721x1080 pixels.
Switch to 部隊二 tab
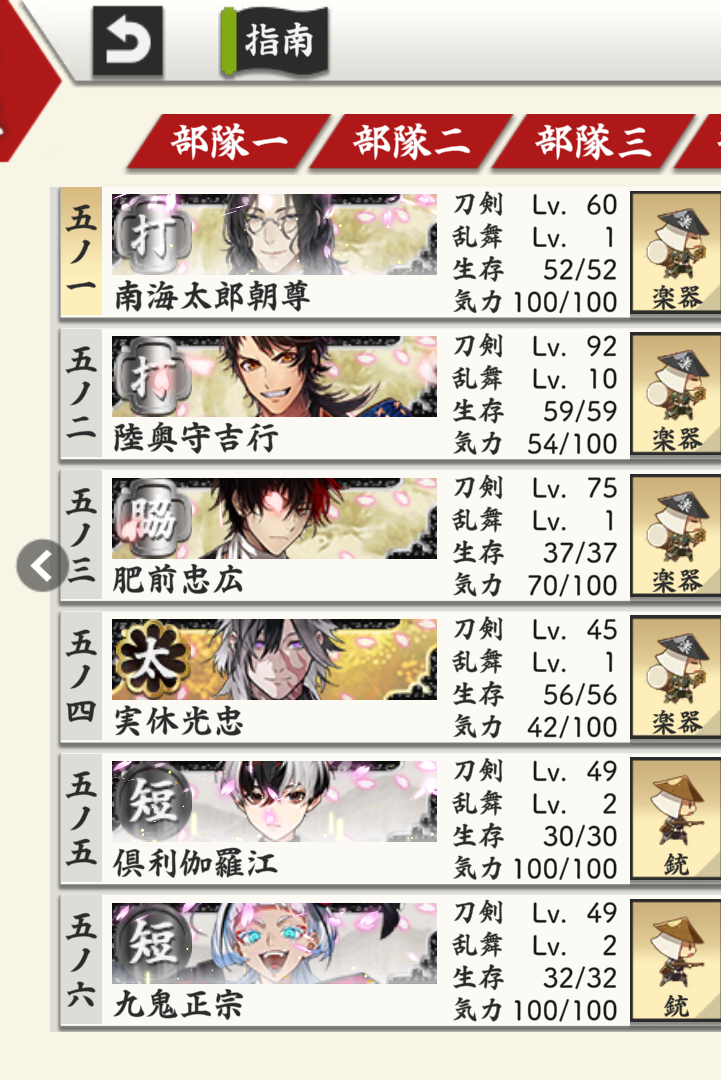tap(412, 141)
